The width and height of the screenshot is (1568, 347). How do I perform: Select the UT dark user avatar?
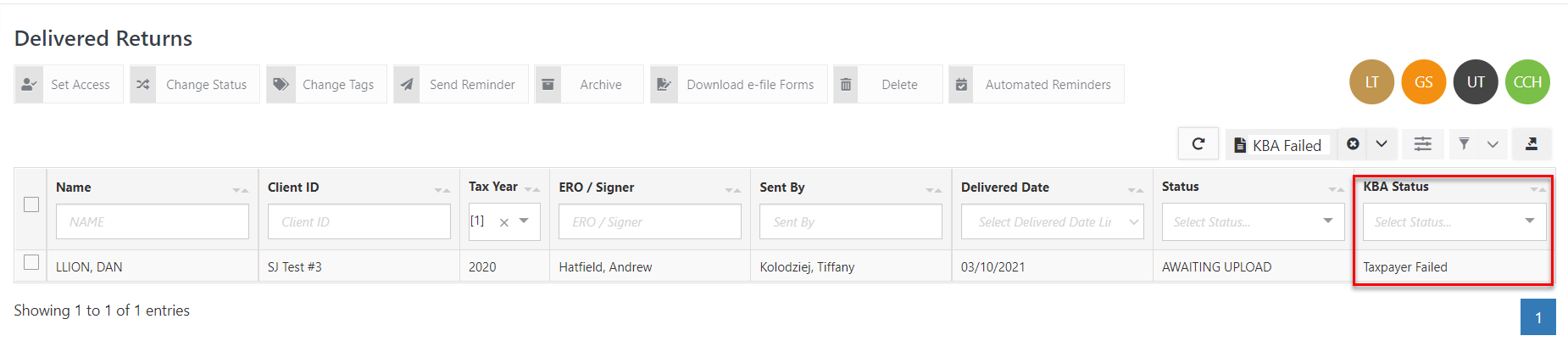(x=1476, y=82)
